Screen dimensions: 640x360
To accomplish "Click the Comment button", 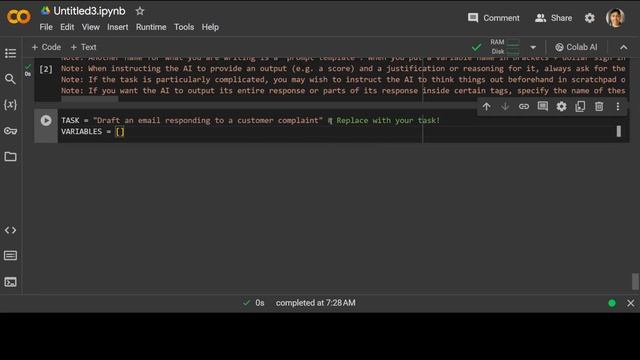I will (x=493, y=18).
